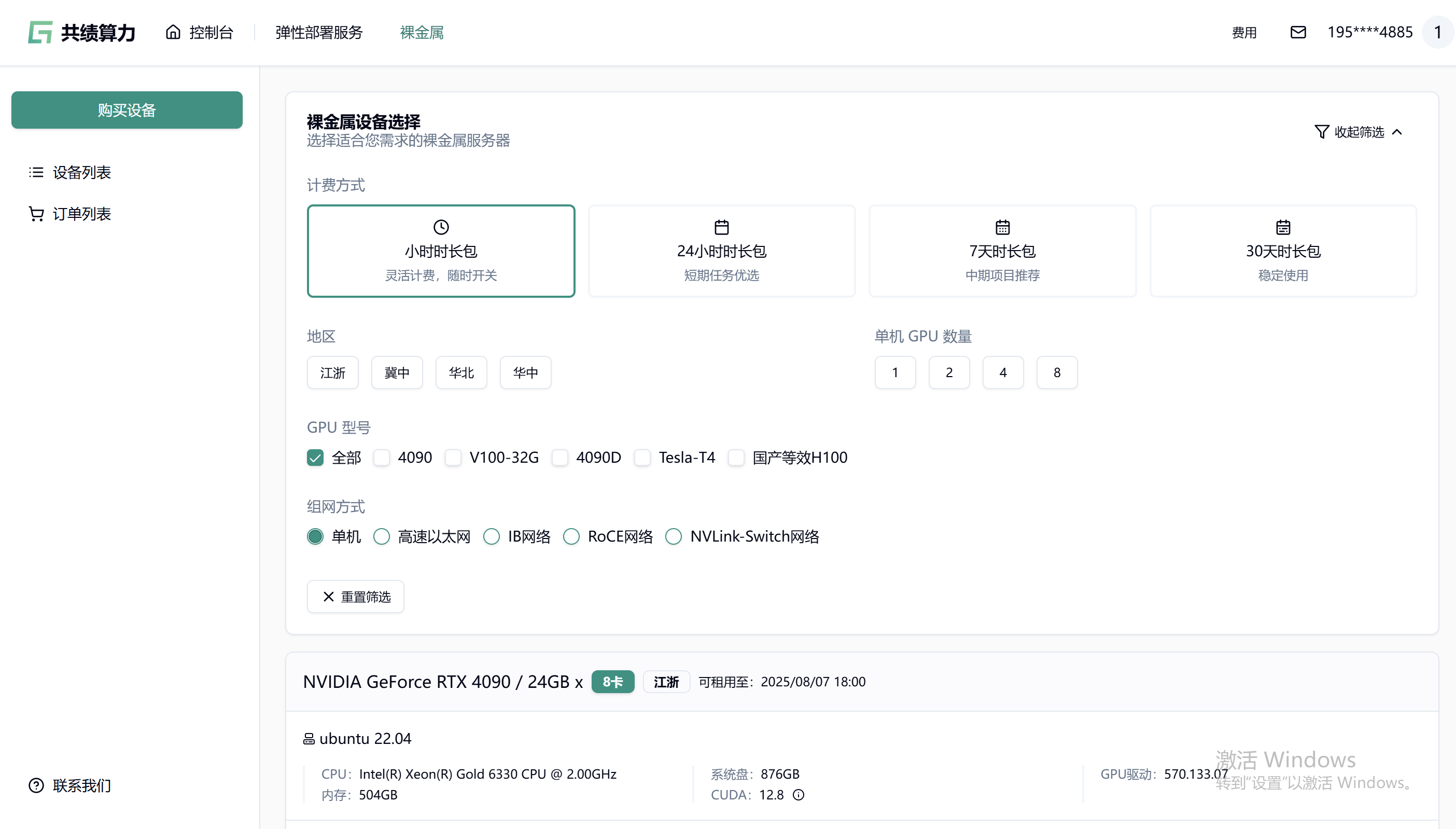The width and height of the screenshot is (1456, 829).
Task: Select the 华北 region filter
Action: tap(461, 372)
